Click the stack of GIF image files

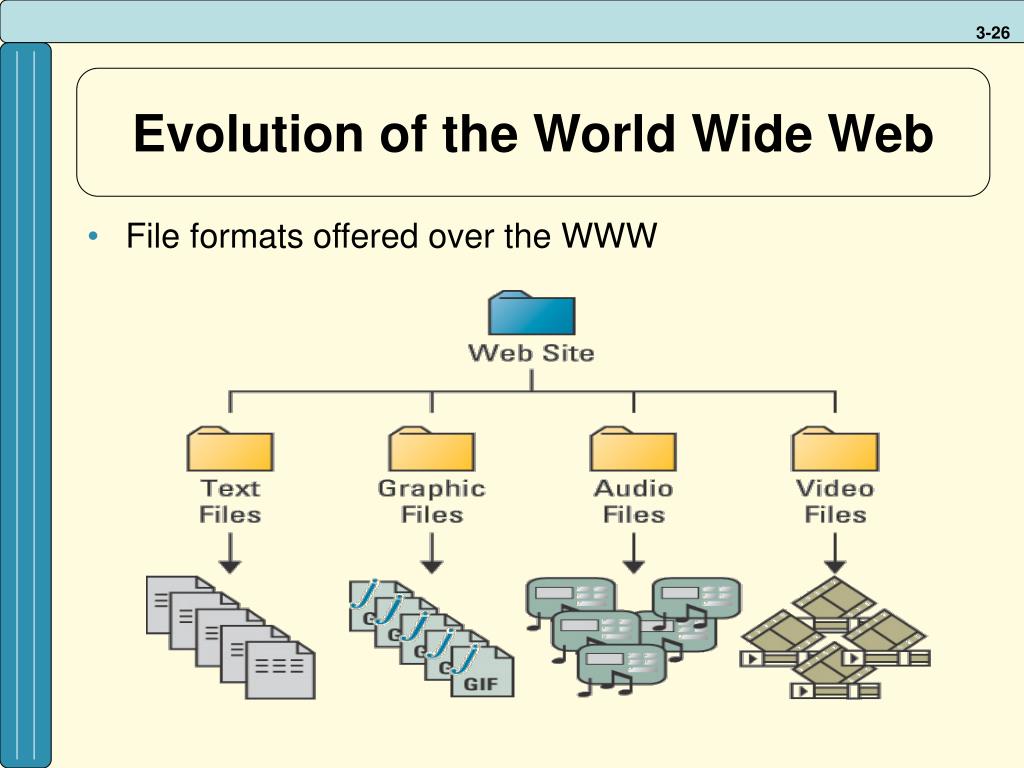pyautogui.click(x=432, y=638)
